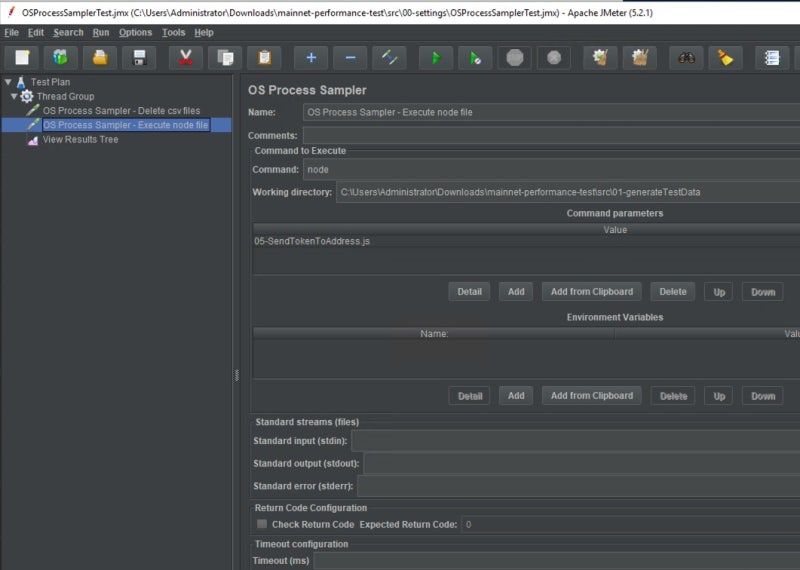Click the Standard error (stderr) field

coord(579,486)
